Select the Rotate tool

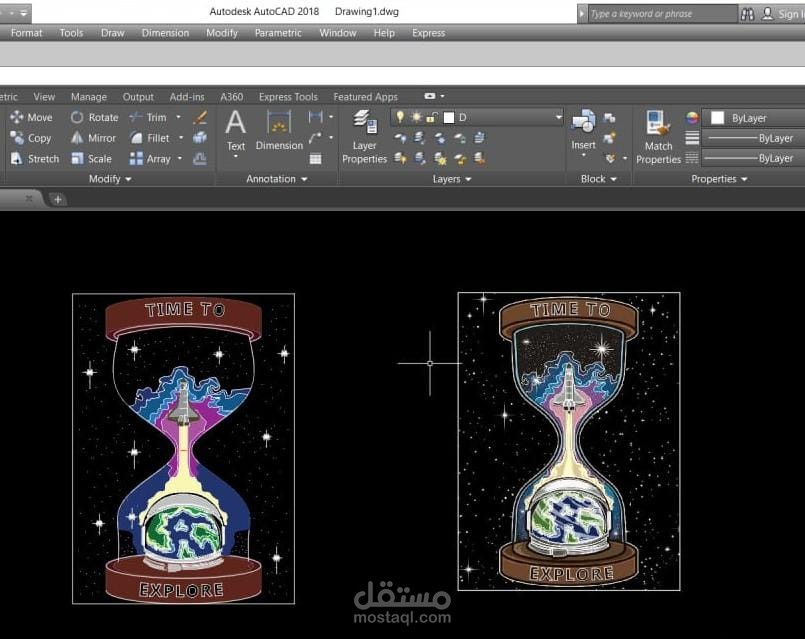[x=94, y=118]
